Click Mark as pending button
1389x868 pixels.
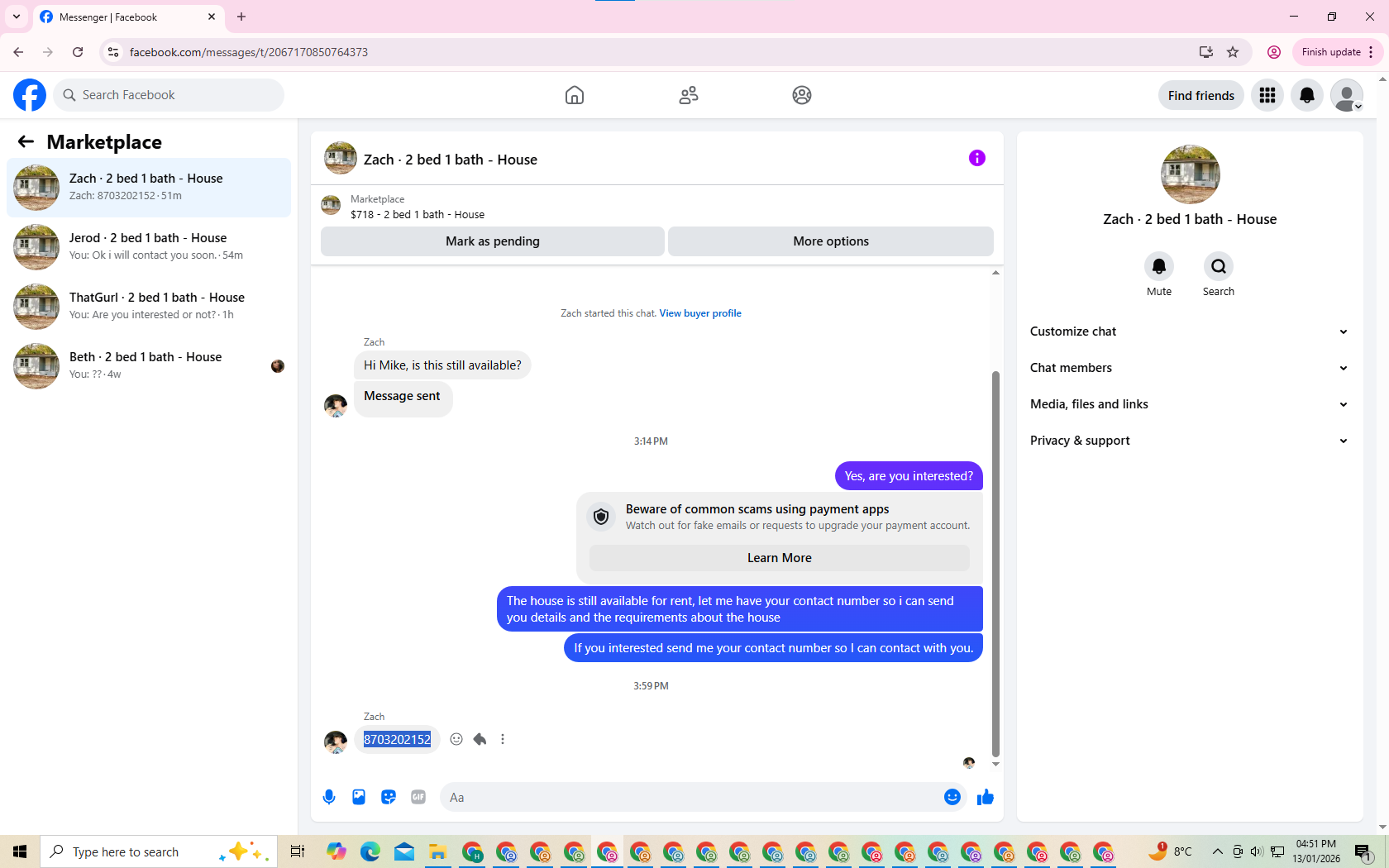(x=493, y=241)
